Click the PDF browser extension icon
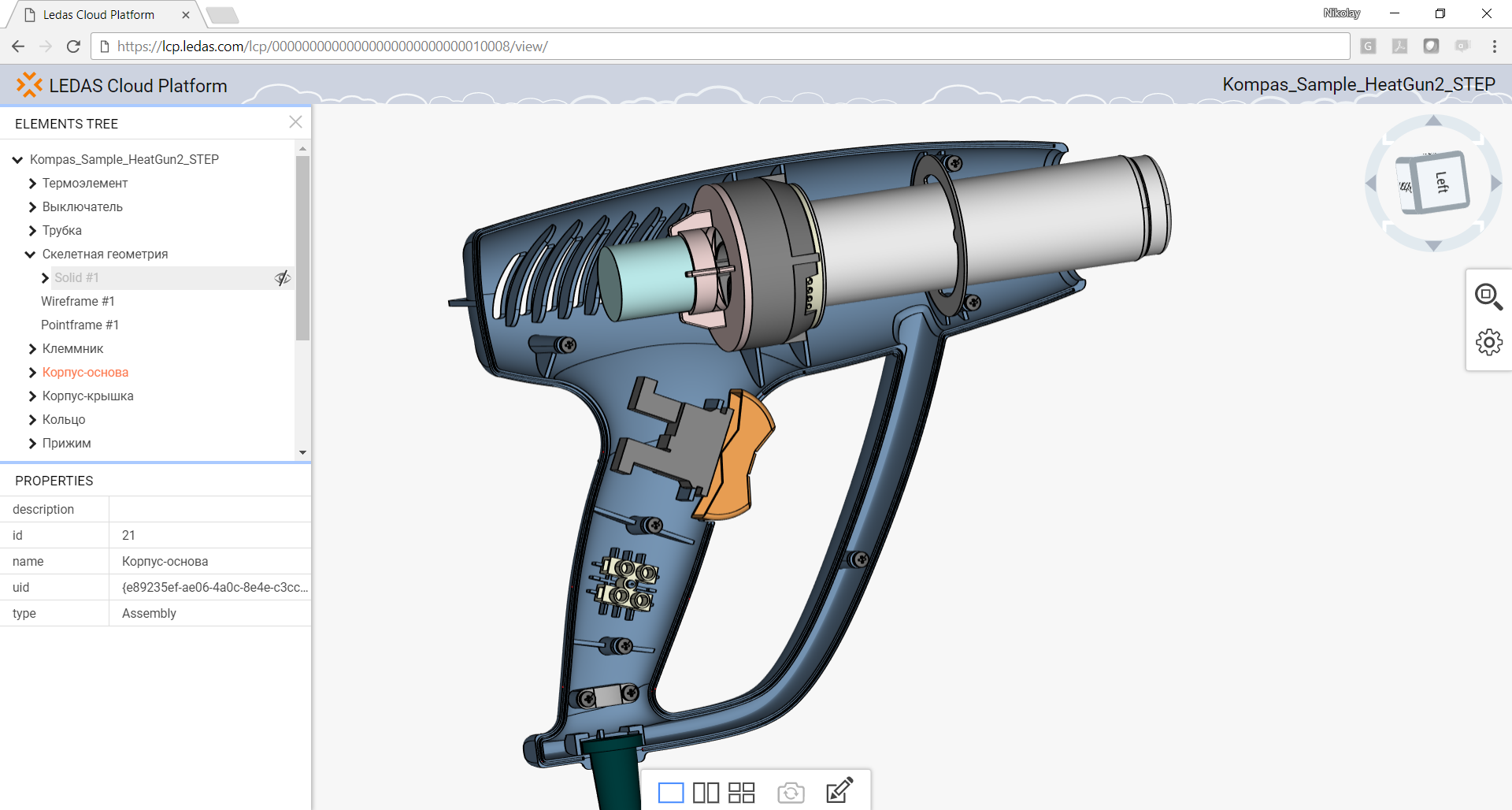 coord(1399,46)
